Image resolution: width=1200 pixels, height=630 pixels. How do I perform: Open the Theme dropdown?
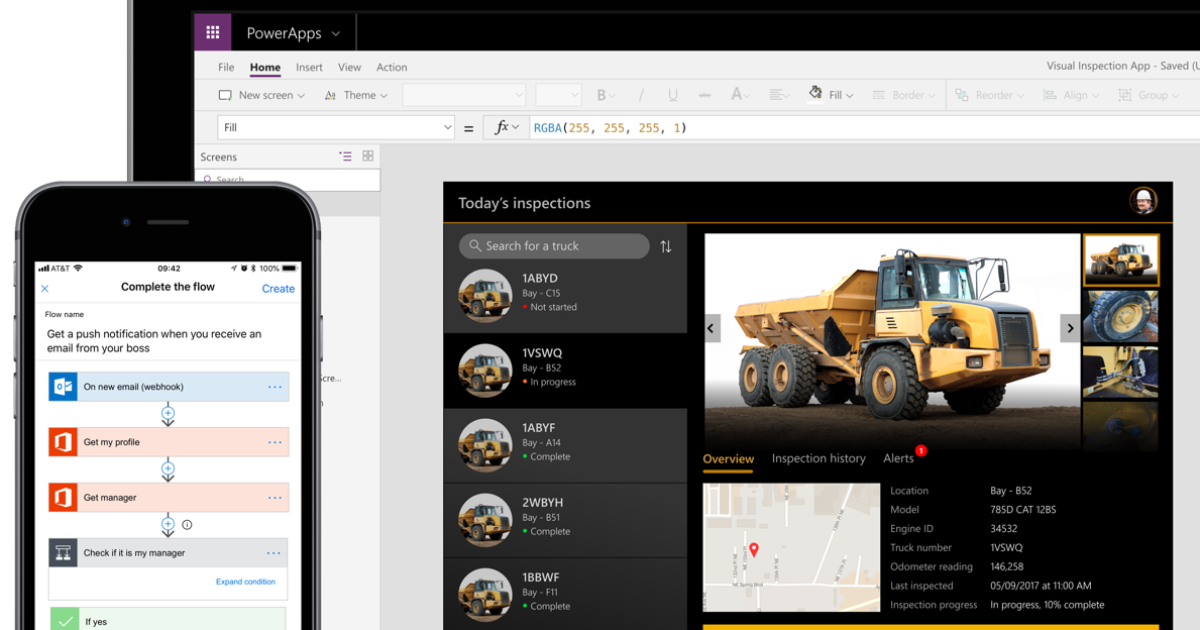click(x=357, y=95)
